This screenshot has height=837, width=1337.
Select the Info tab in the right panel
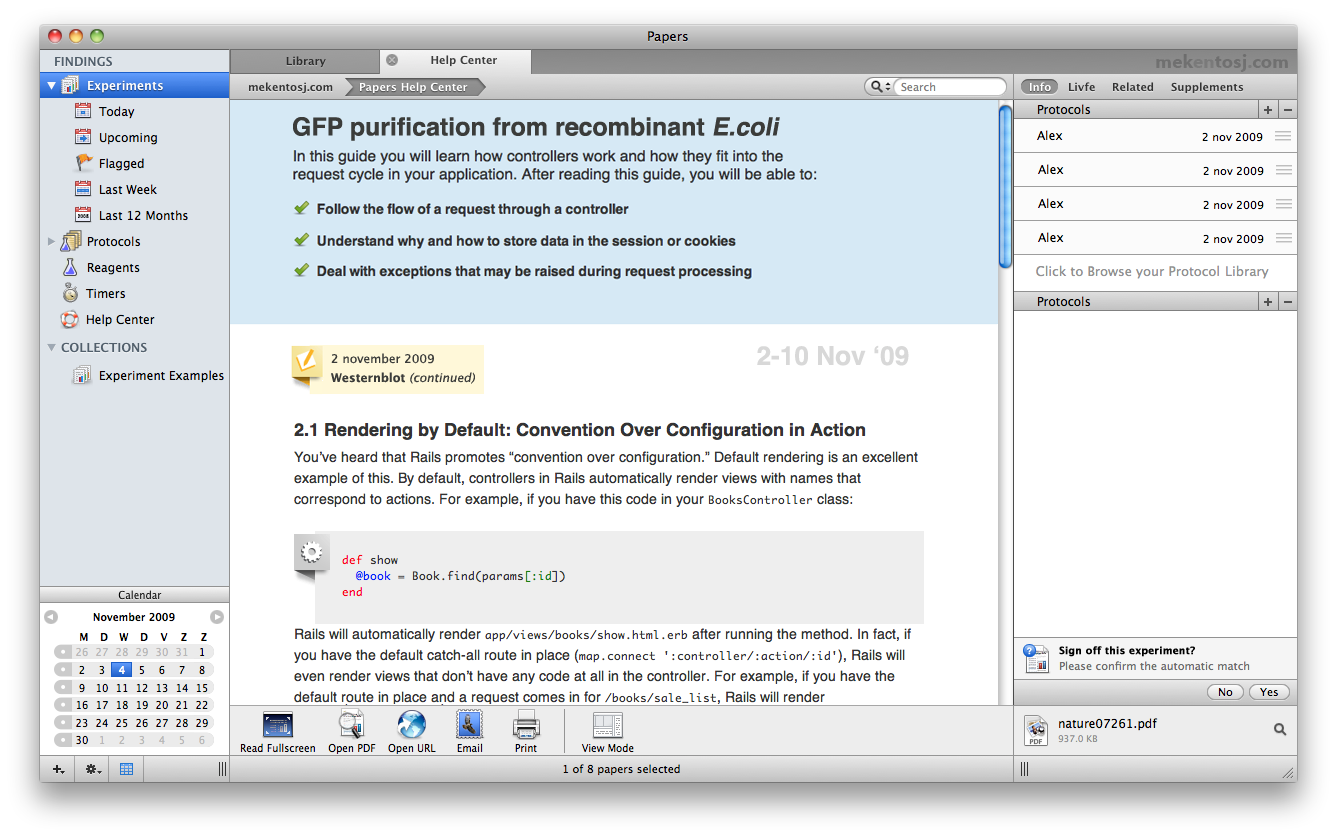click(x=1040, y=87)
